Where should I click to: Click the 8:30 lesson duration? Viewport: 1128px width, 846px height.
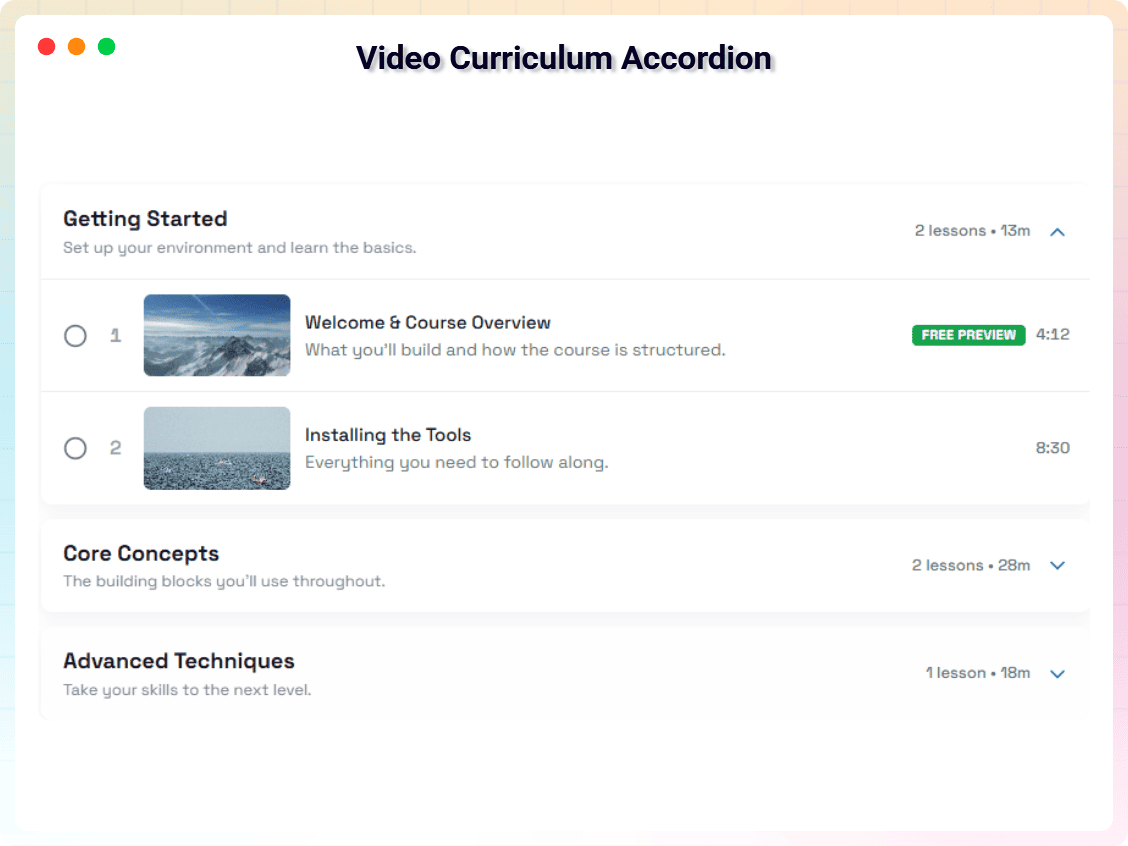click(x=1052, y=448)
